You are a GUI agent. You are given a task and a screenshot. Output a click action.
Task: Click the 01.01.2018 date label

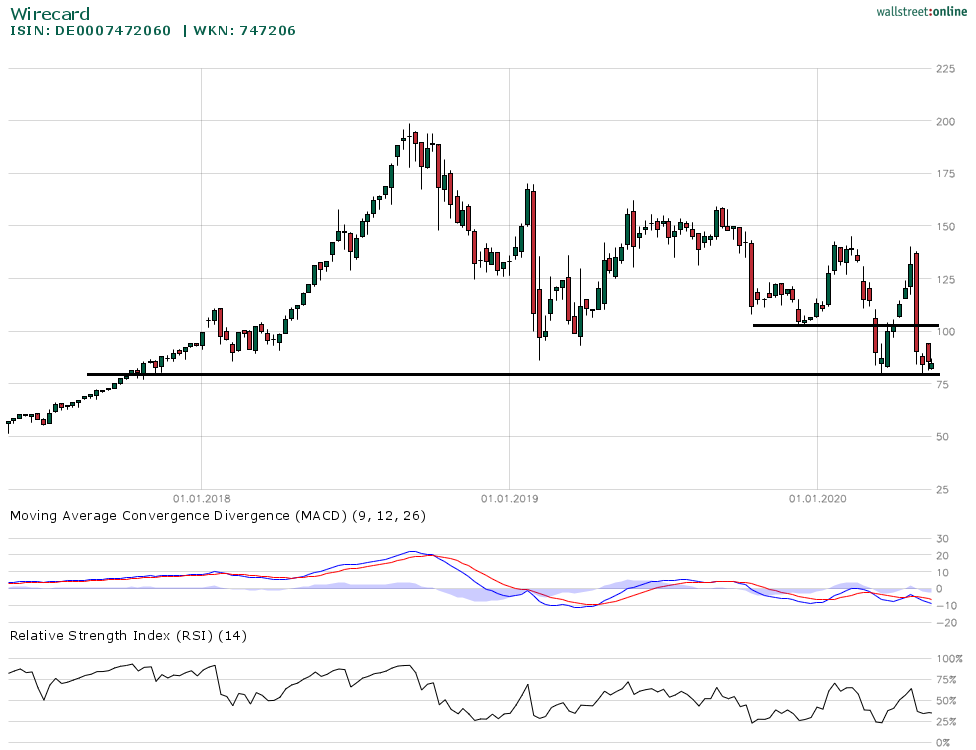click(x=202, y=499)
